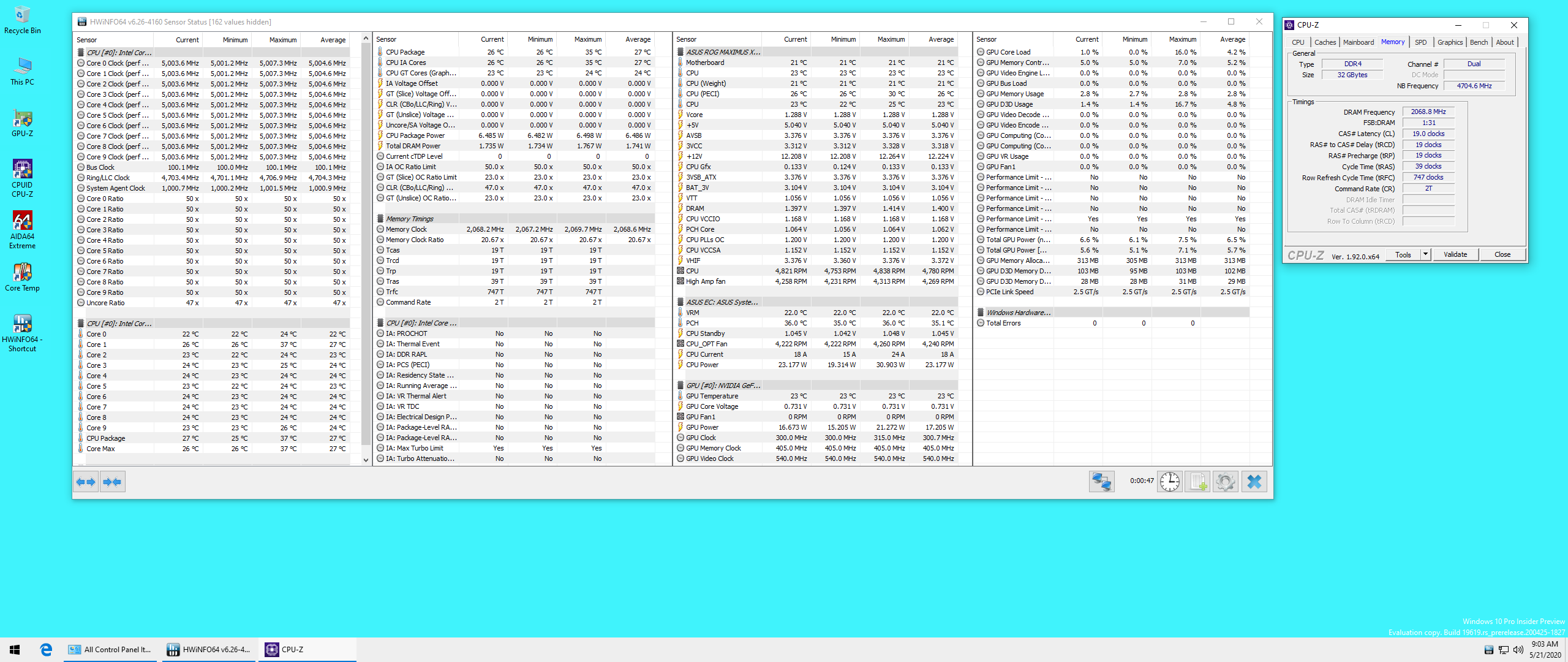Select the CPU Package Power sensor row
Screen dimensions: 1568x662
click(514, 135)
